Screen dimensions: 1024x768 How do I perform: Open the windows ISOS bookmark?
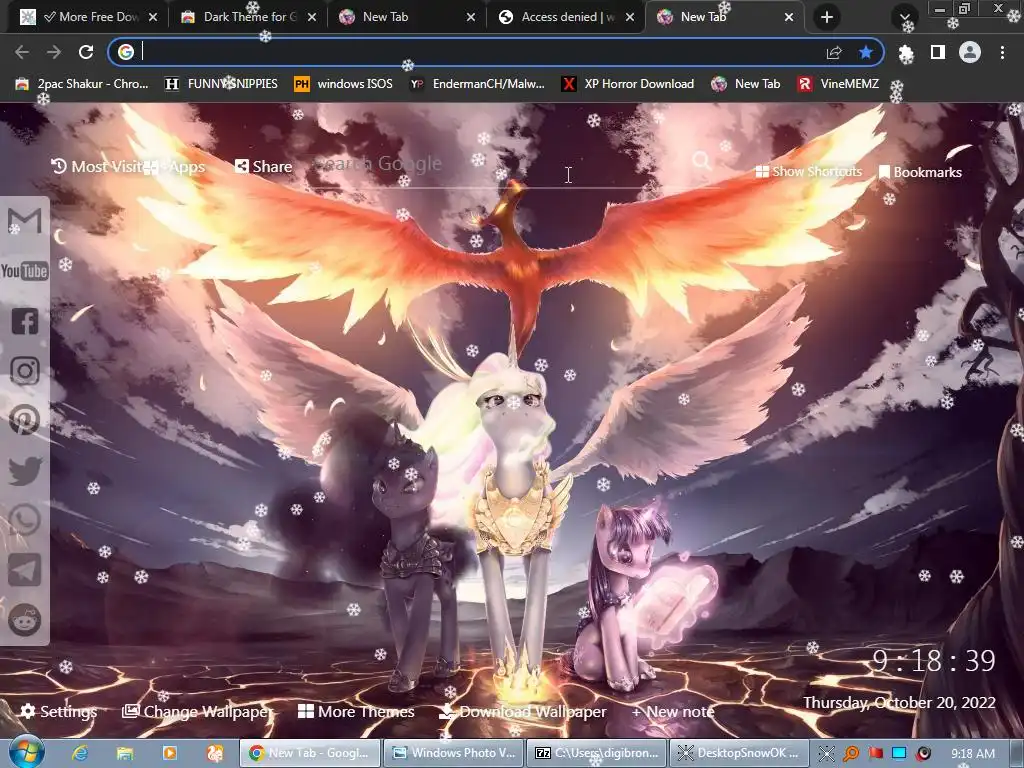[x=344, y=84]
